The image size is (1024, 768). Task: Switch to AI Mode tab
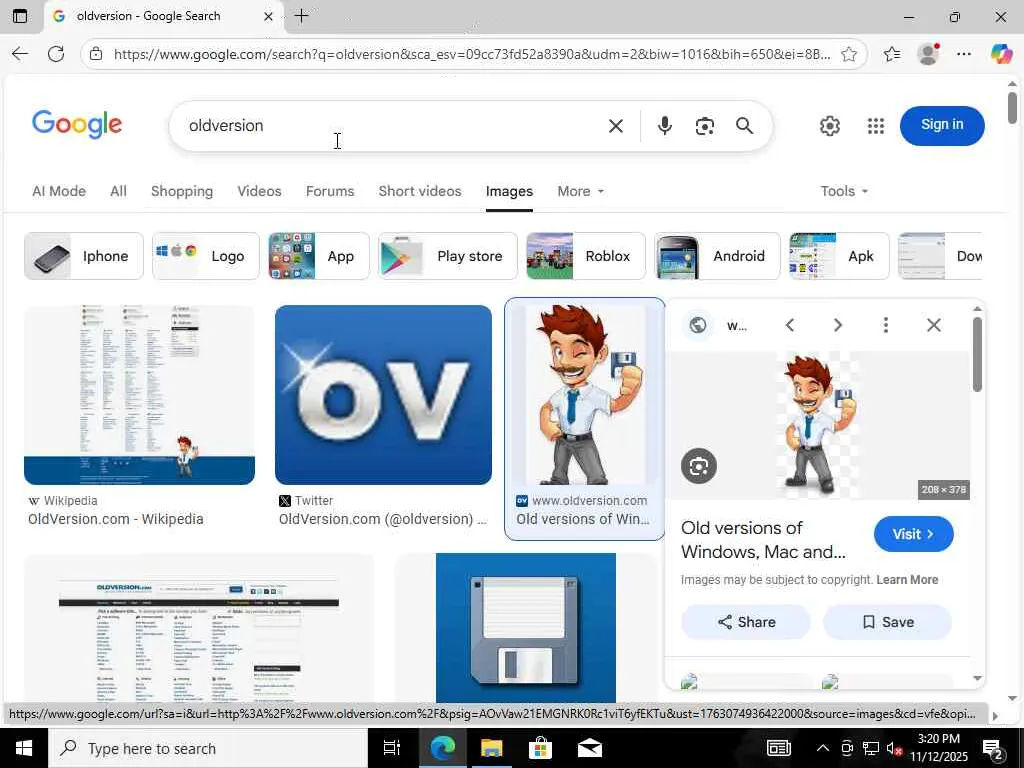point(59,191)
